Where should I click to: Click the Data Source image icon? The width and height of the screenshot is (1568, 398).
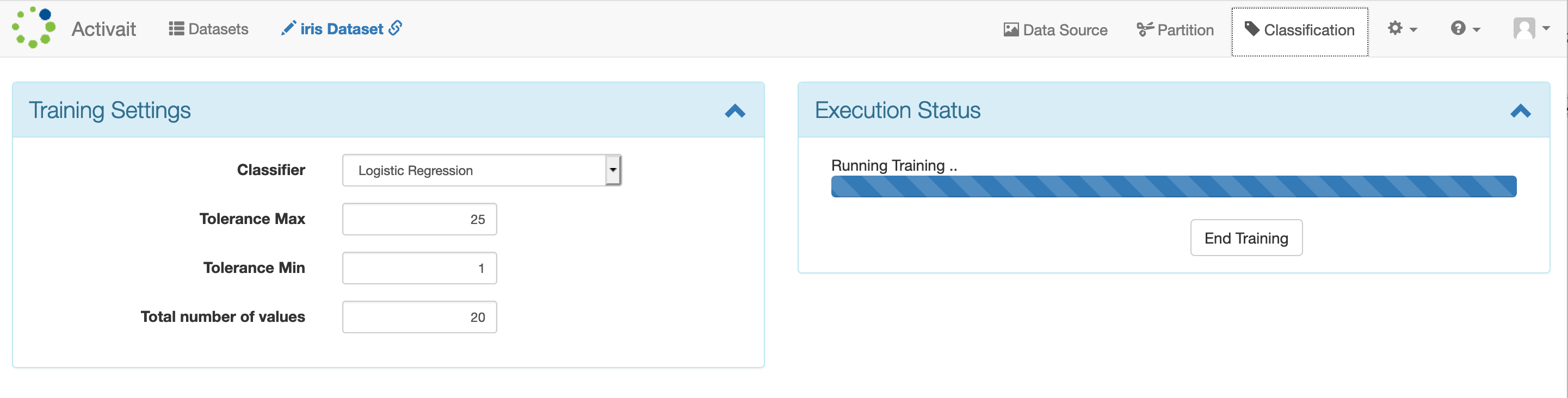pyautogui.click(x=1011, y=30)
